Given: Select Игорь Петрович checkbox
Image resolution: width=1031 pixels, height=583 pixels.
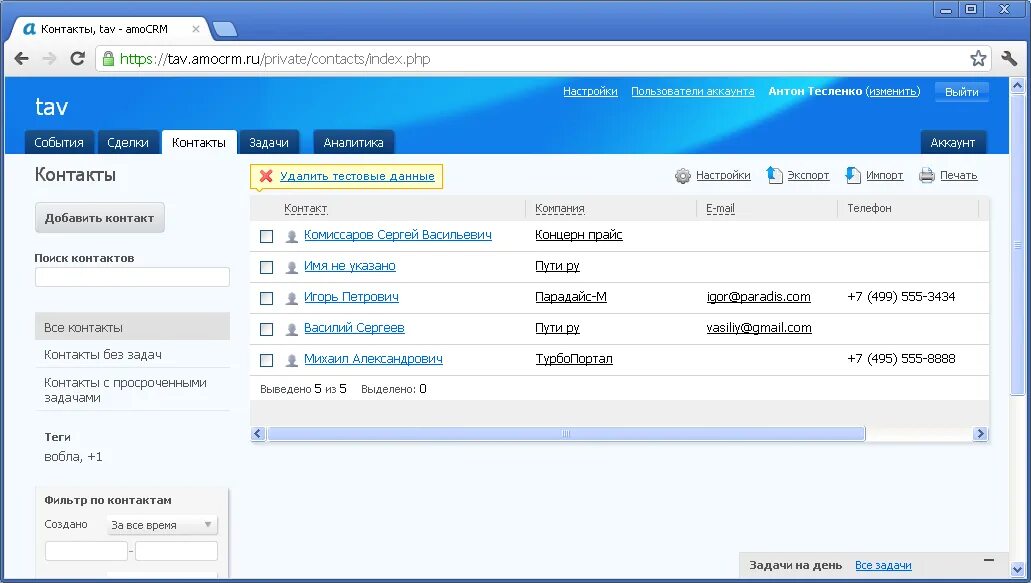Looking at the screenshot, I should tap(266, 298).
